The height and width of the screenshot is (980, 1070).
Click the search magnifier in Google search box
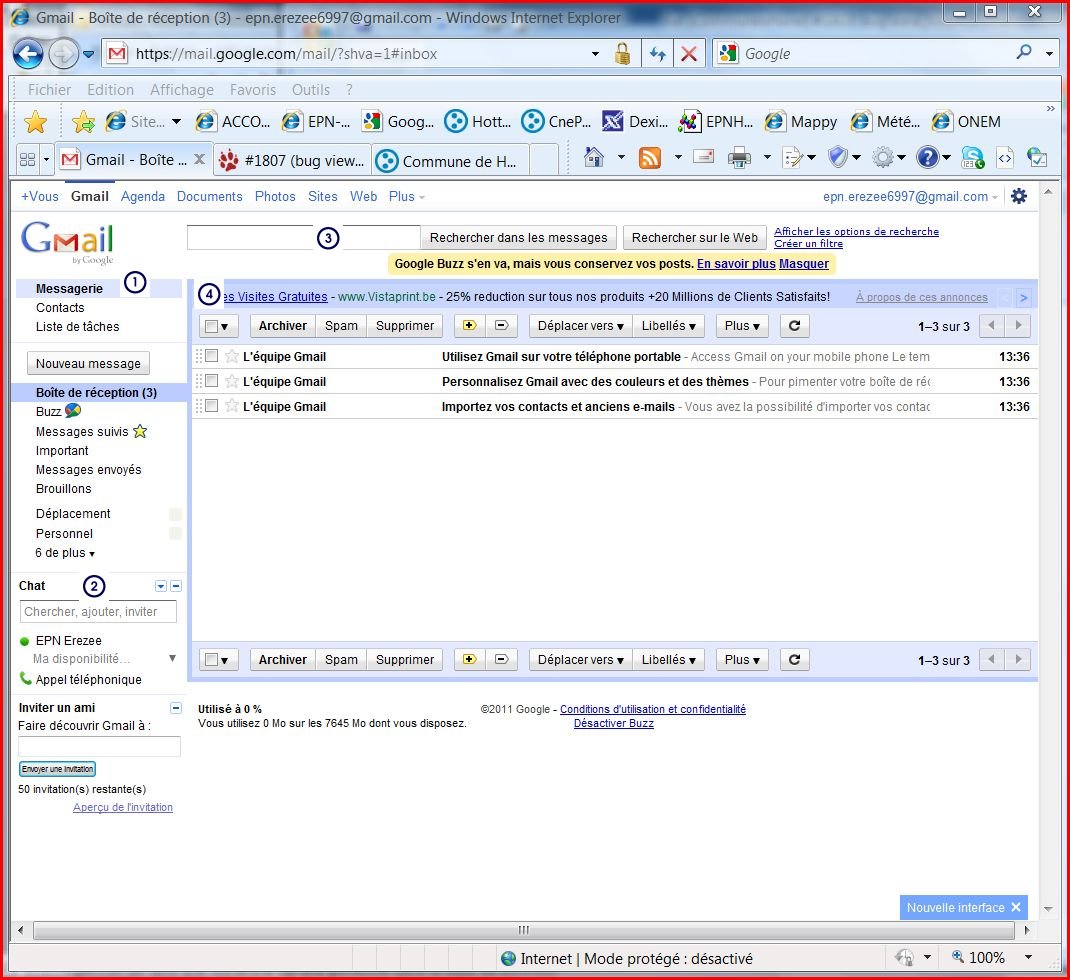[1024, 53]
